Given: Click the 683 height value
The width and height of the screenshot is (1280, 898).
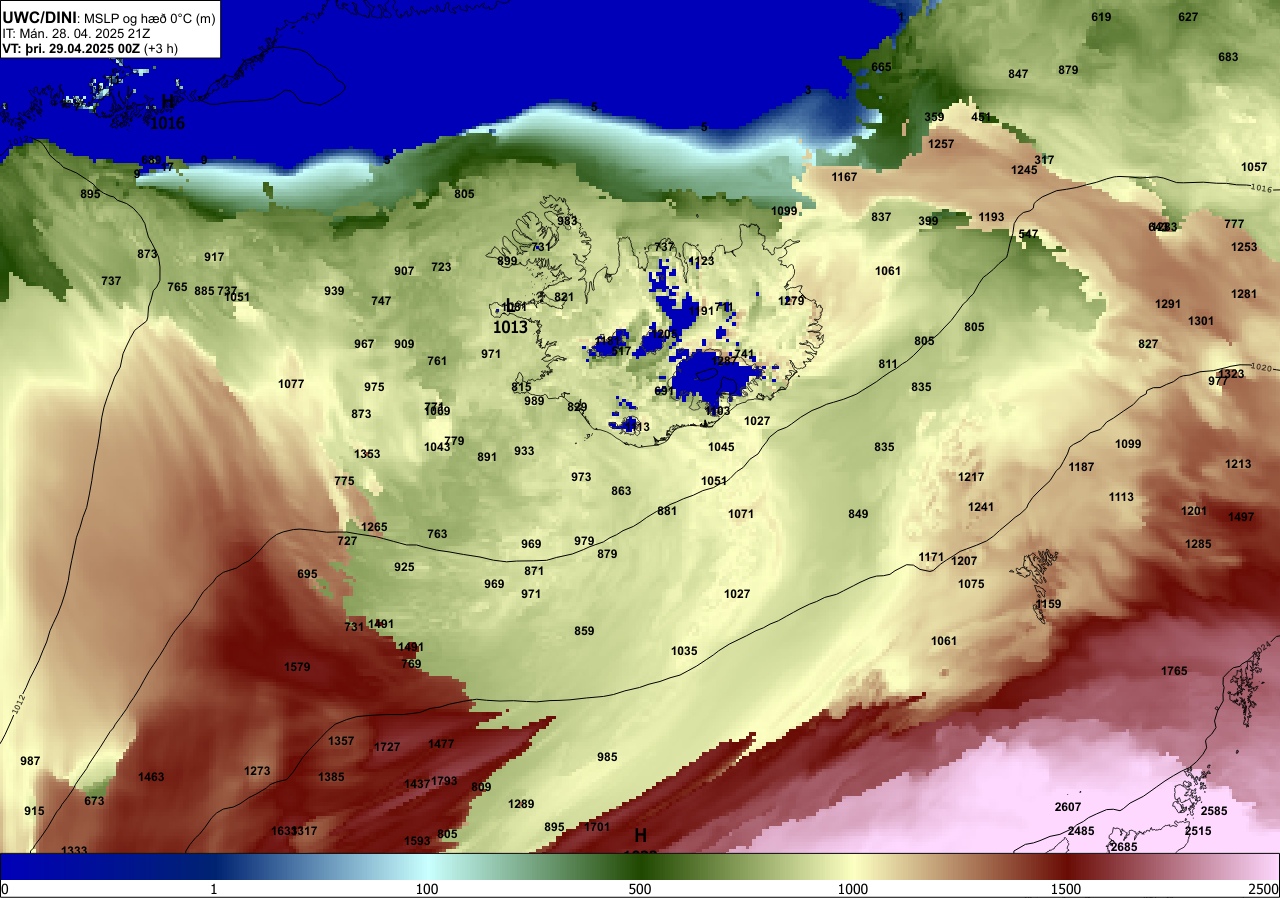Looking at the screenshot, I should click(x=1228, y=57).
